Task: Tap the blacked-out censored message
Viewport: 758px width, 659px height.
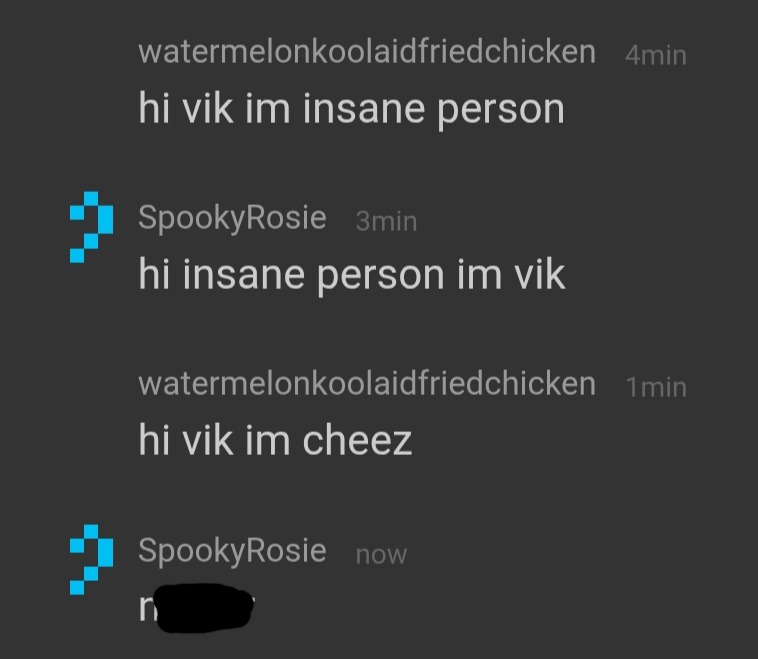Action: 204,608
